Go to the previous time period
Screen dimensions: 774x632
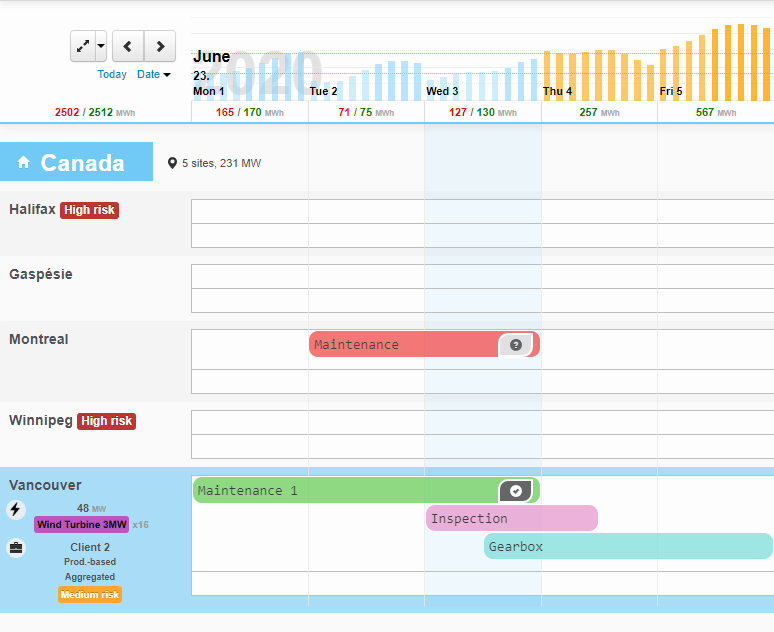128,46
